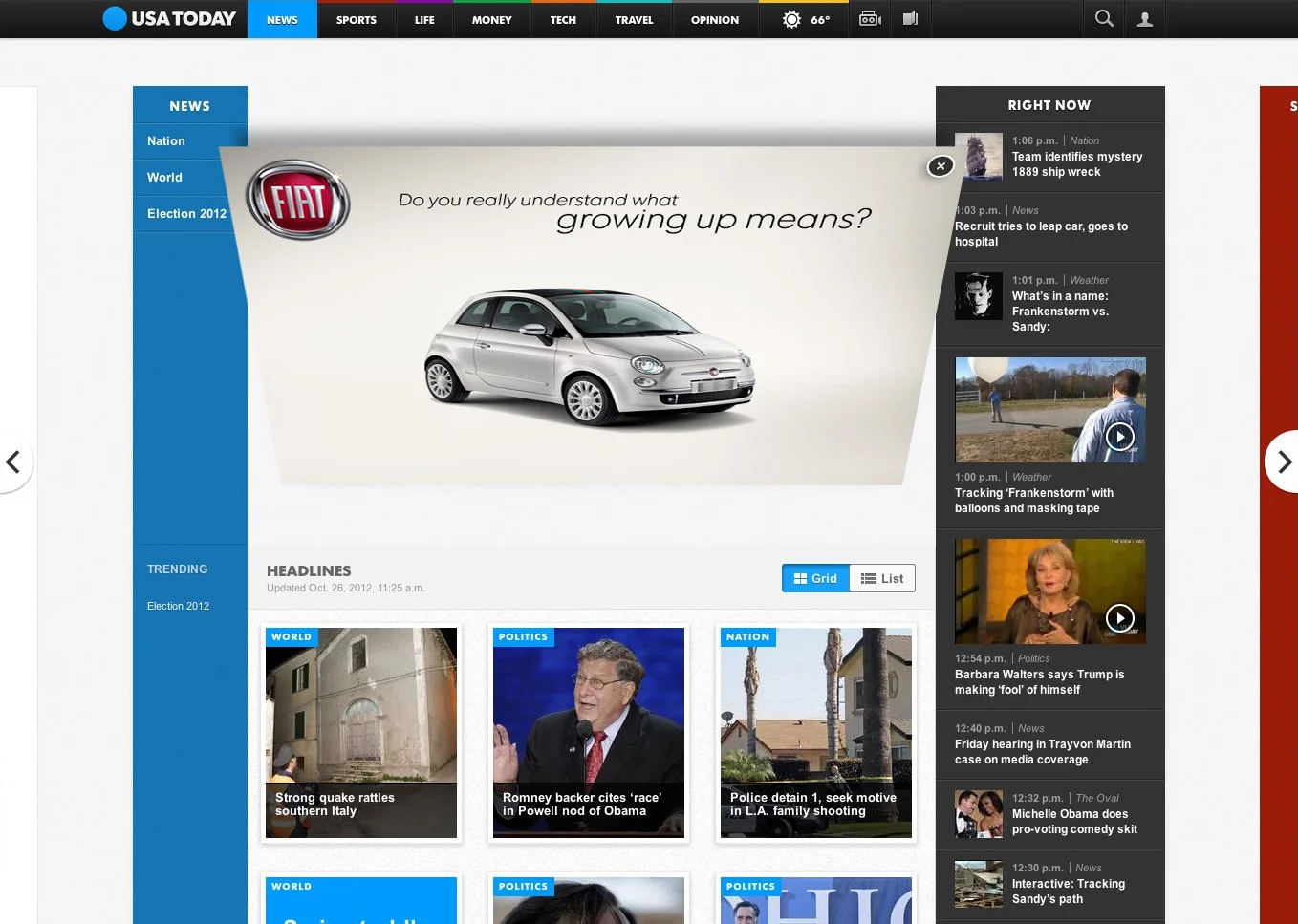
Task: Switch headlines to List view
Action: coord(882,578)
